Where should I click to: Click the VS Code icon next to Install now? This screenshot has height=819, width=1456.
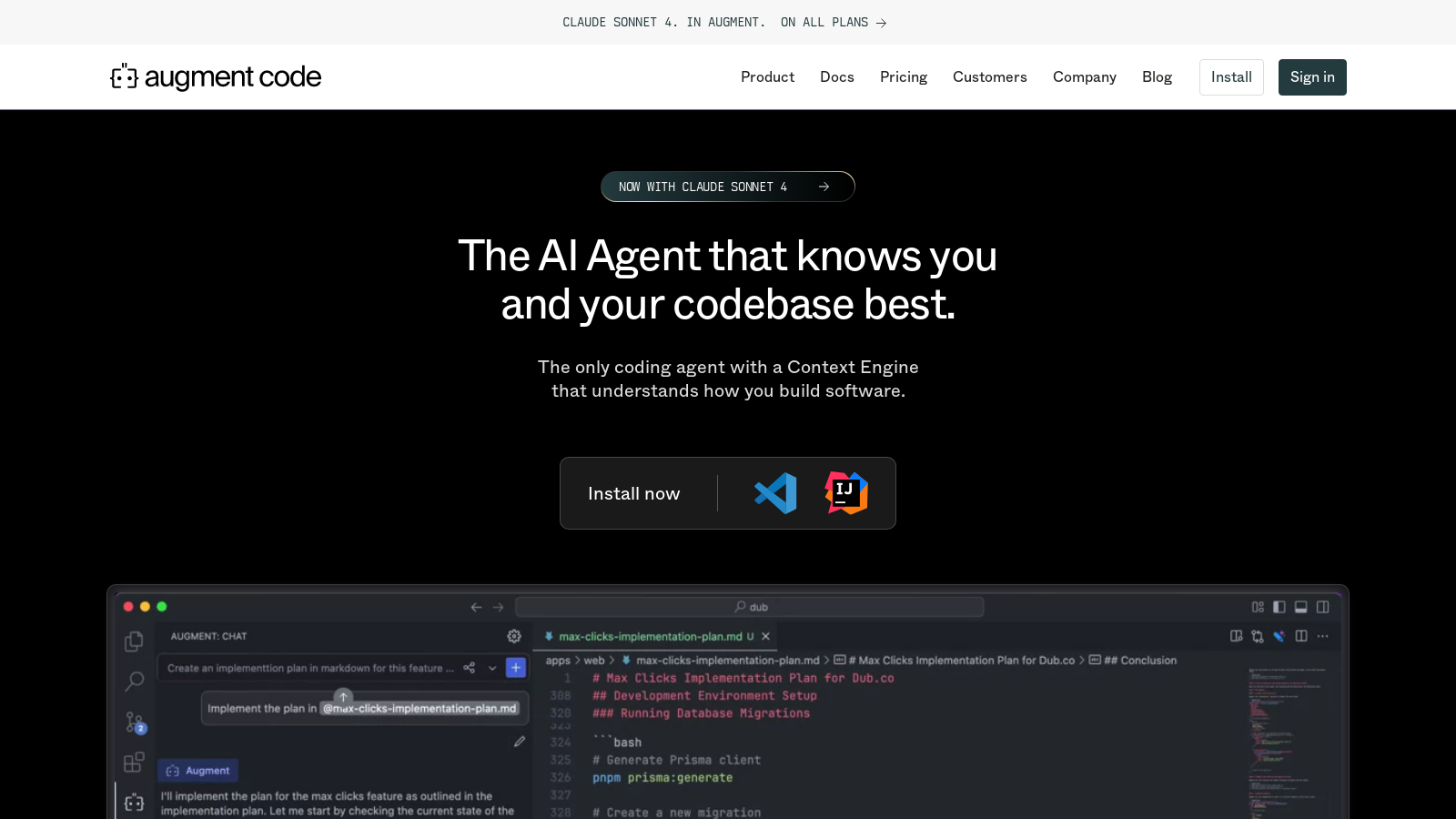[774, 493]
